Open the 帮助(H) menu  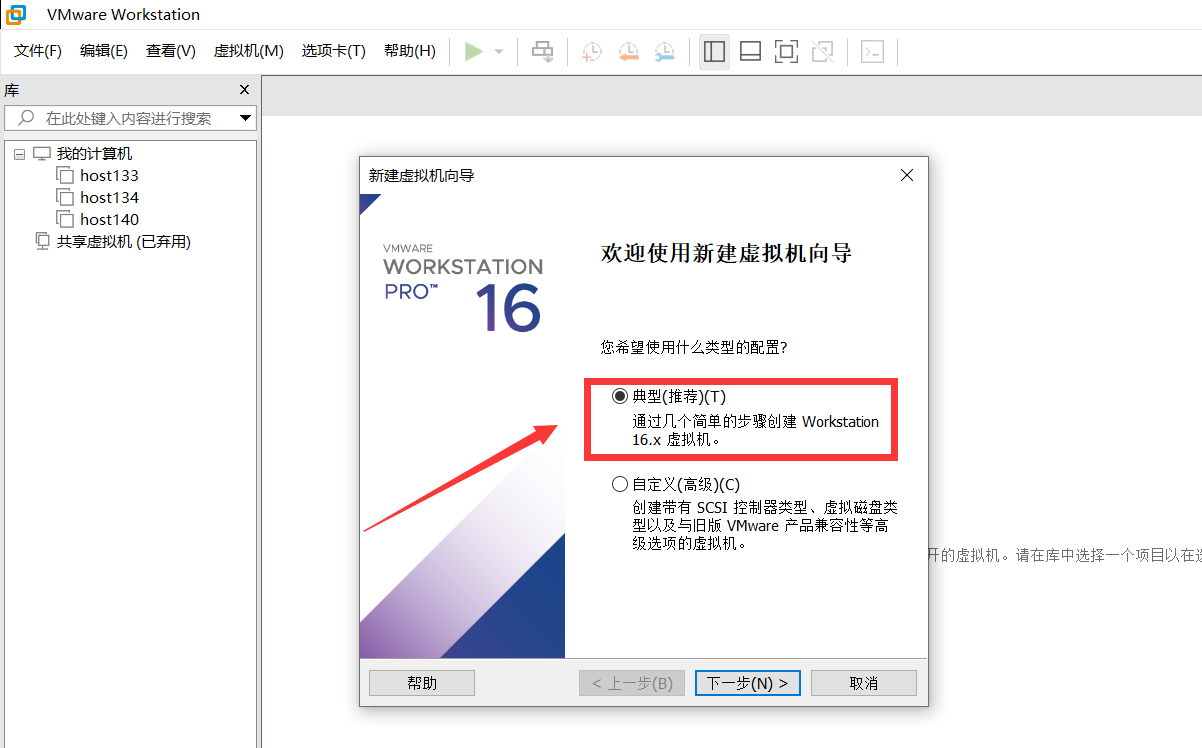click(x=410, y=51)
